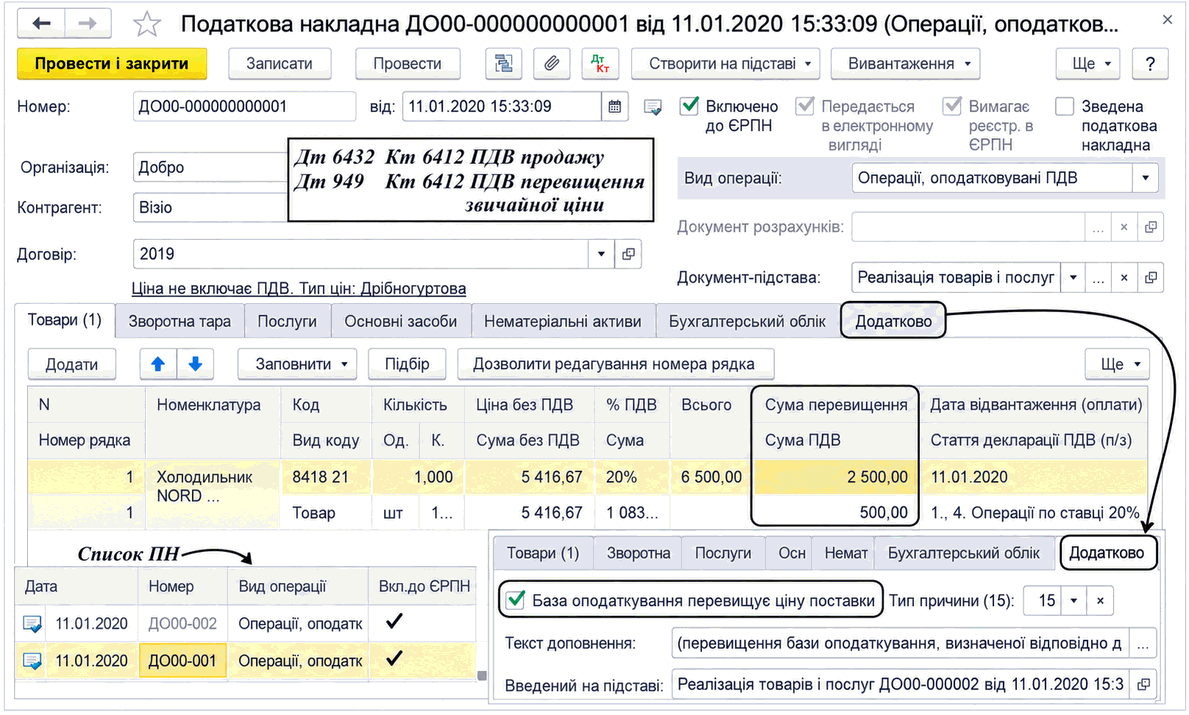Open Документ розрахунків via open icon
This screenshot has height=715, width=1189.
pos(1150,227)
